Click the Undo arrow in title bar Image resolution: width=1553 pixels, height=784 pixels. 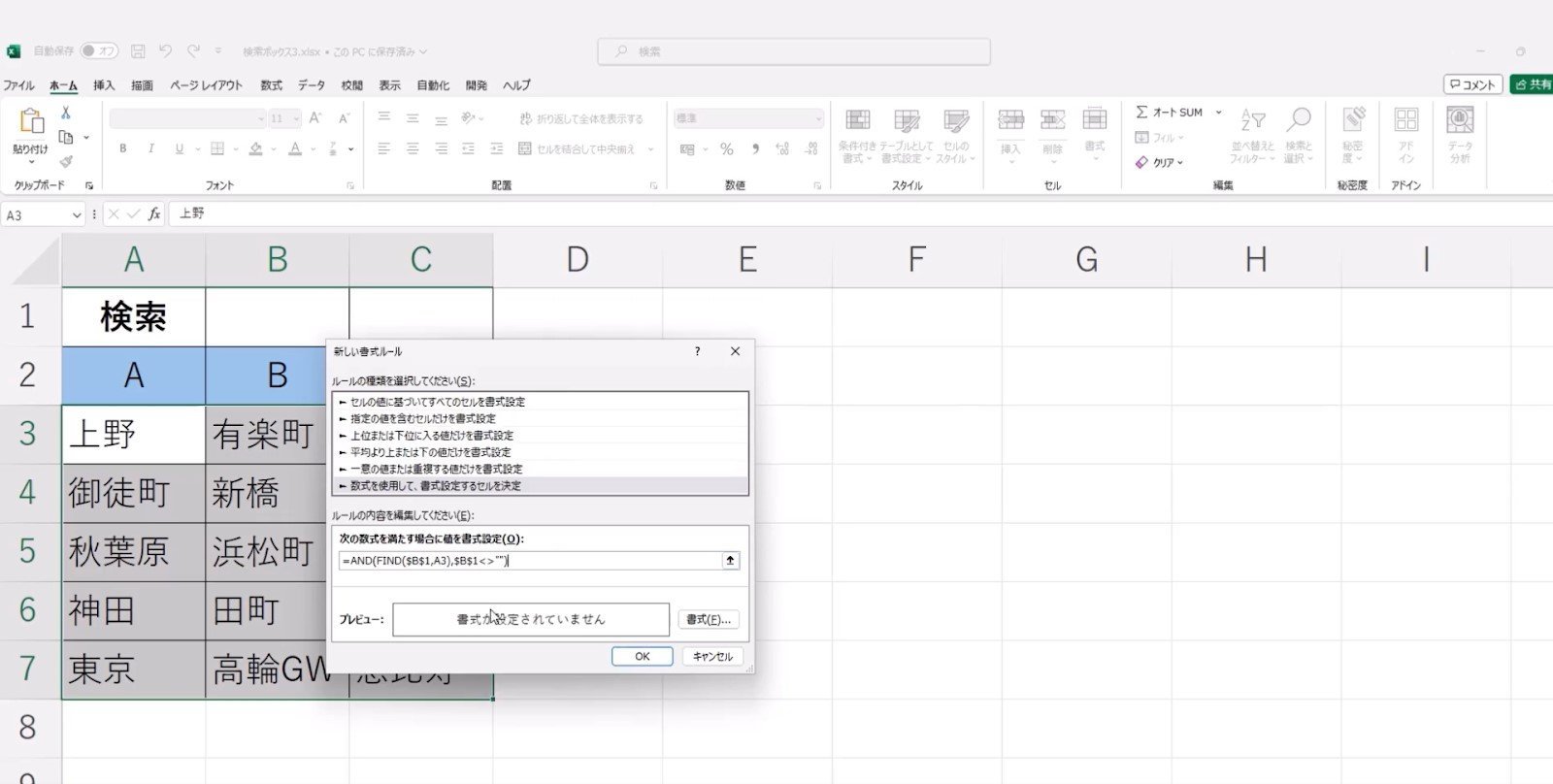[x=165, y=51]
